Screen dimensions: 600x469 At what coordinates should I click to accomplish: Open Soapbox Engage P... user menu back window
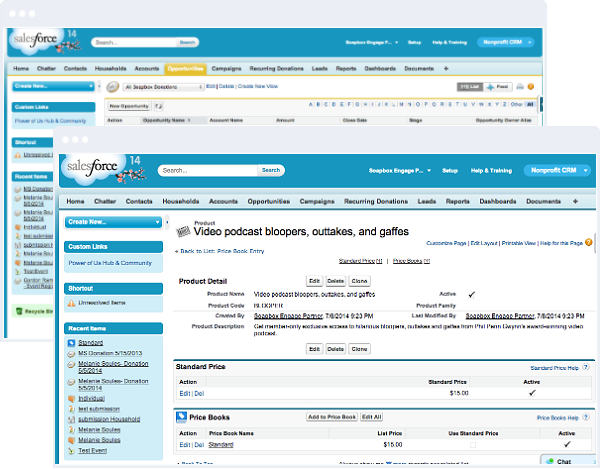[372, 42]
